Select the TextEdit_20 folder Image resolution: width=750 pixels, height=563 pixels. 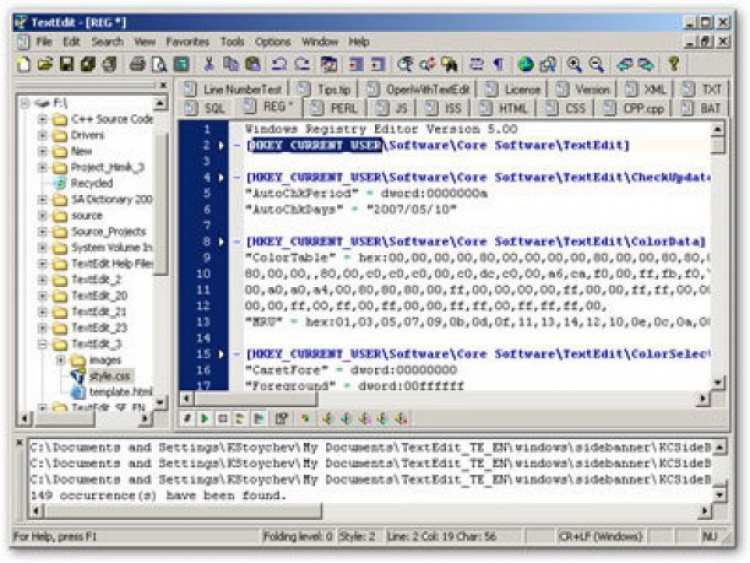pyautogui.click(x=99, y=296)
